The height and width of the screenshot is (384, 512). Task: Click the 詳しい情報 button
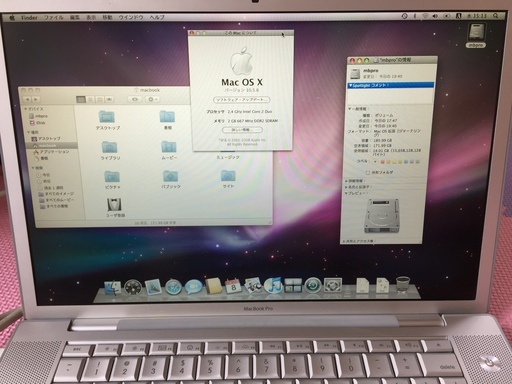click(242, 130)
